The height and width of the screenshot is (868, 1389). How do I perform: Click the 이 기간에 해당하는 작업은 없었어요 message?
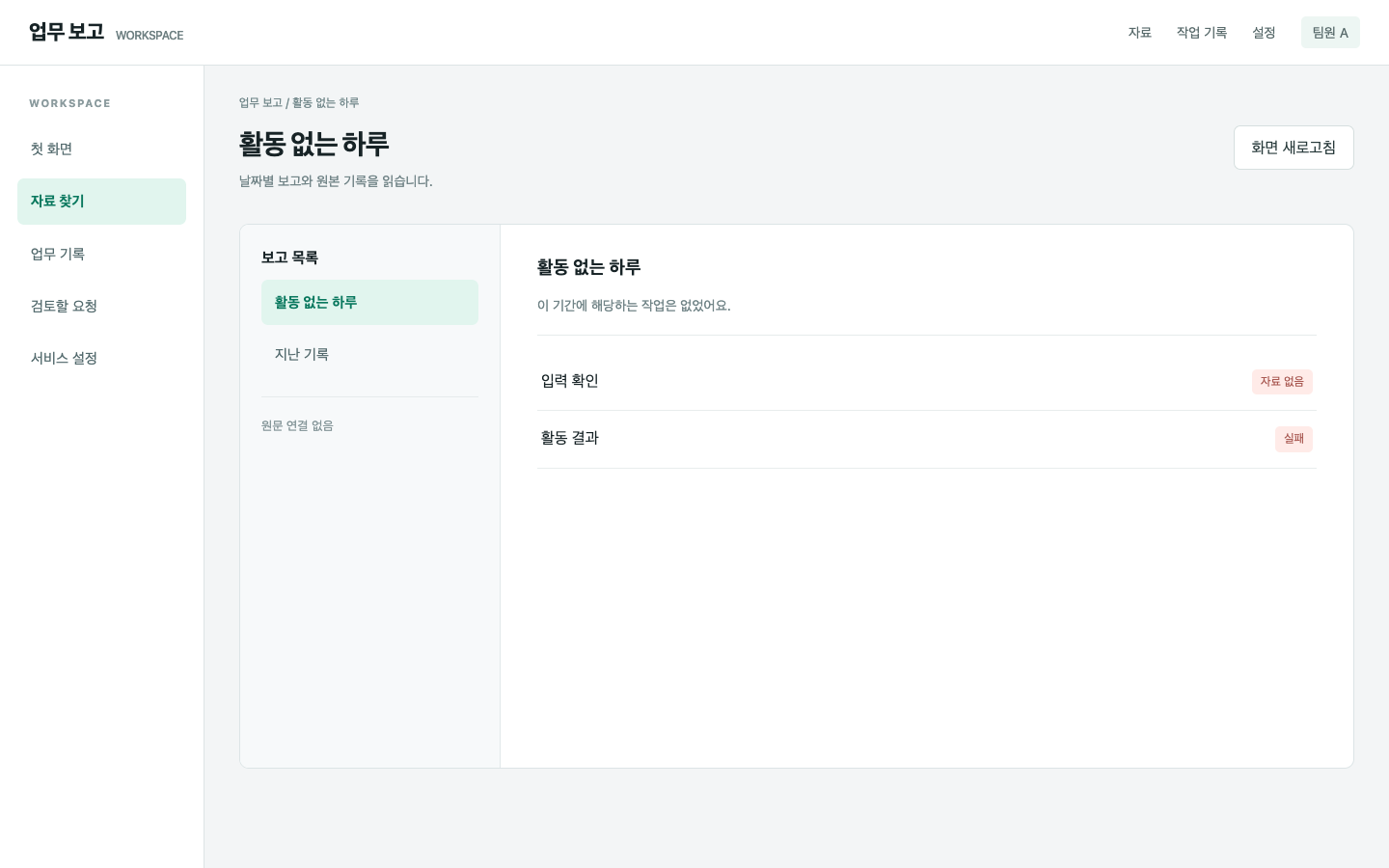pos(634,306)
